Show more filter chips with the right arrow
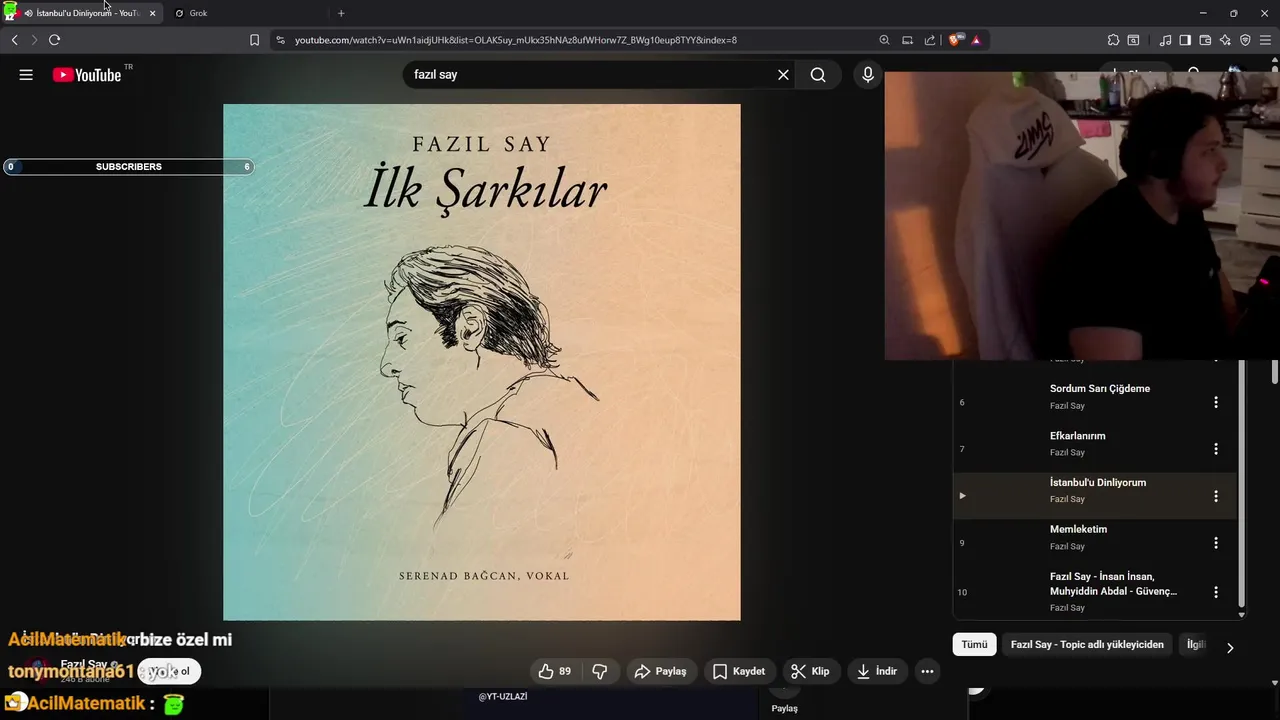 click(x=1230, y=647)
